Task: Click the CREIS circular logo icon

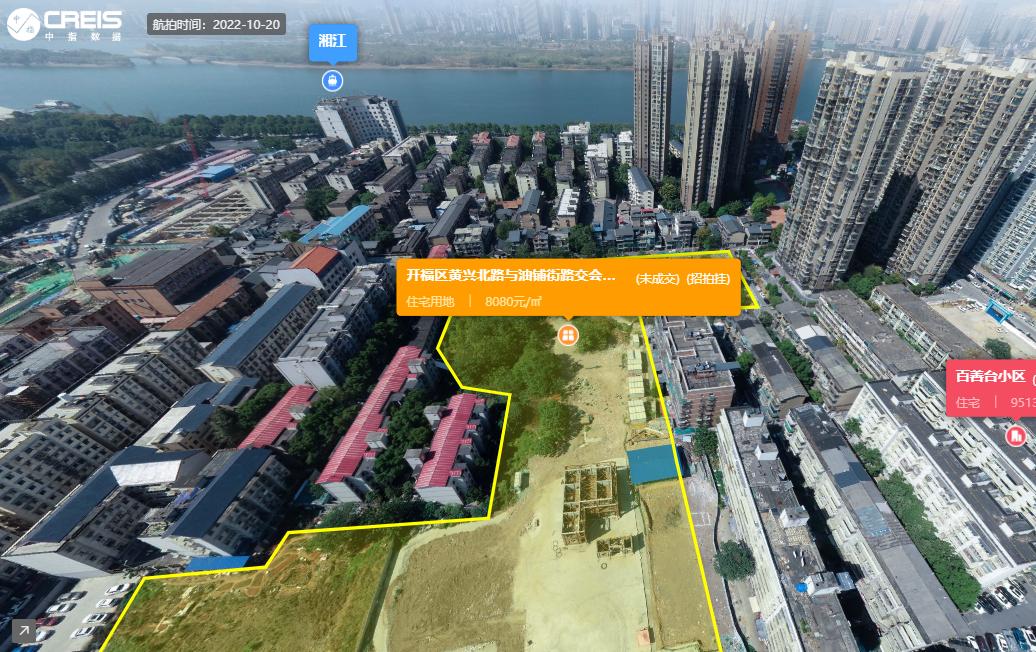Action: [24, 24]
